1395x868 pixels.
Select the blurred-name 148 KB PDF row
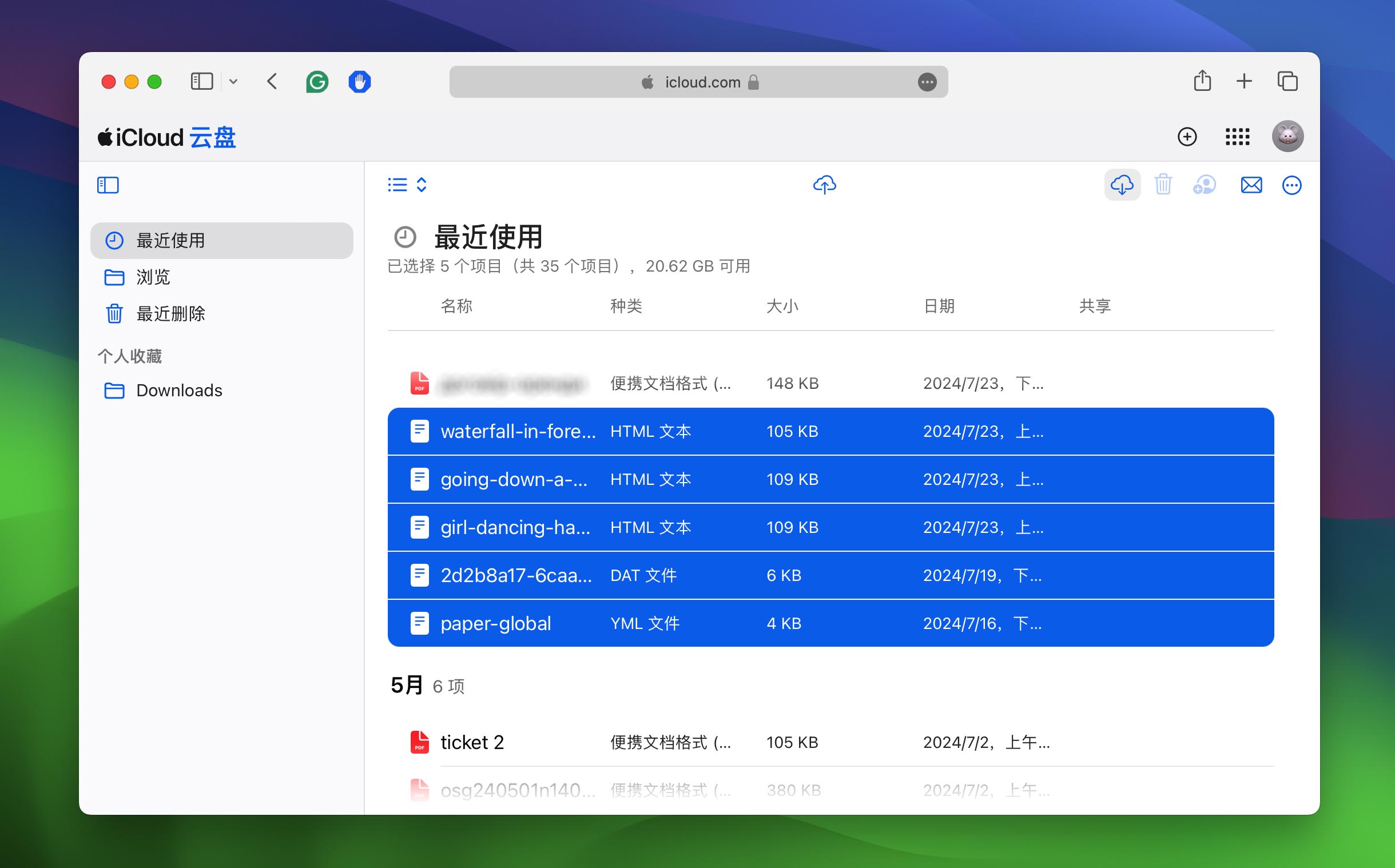[830, 384]
